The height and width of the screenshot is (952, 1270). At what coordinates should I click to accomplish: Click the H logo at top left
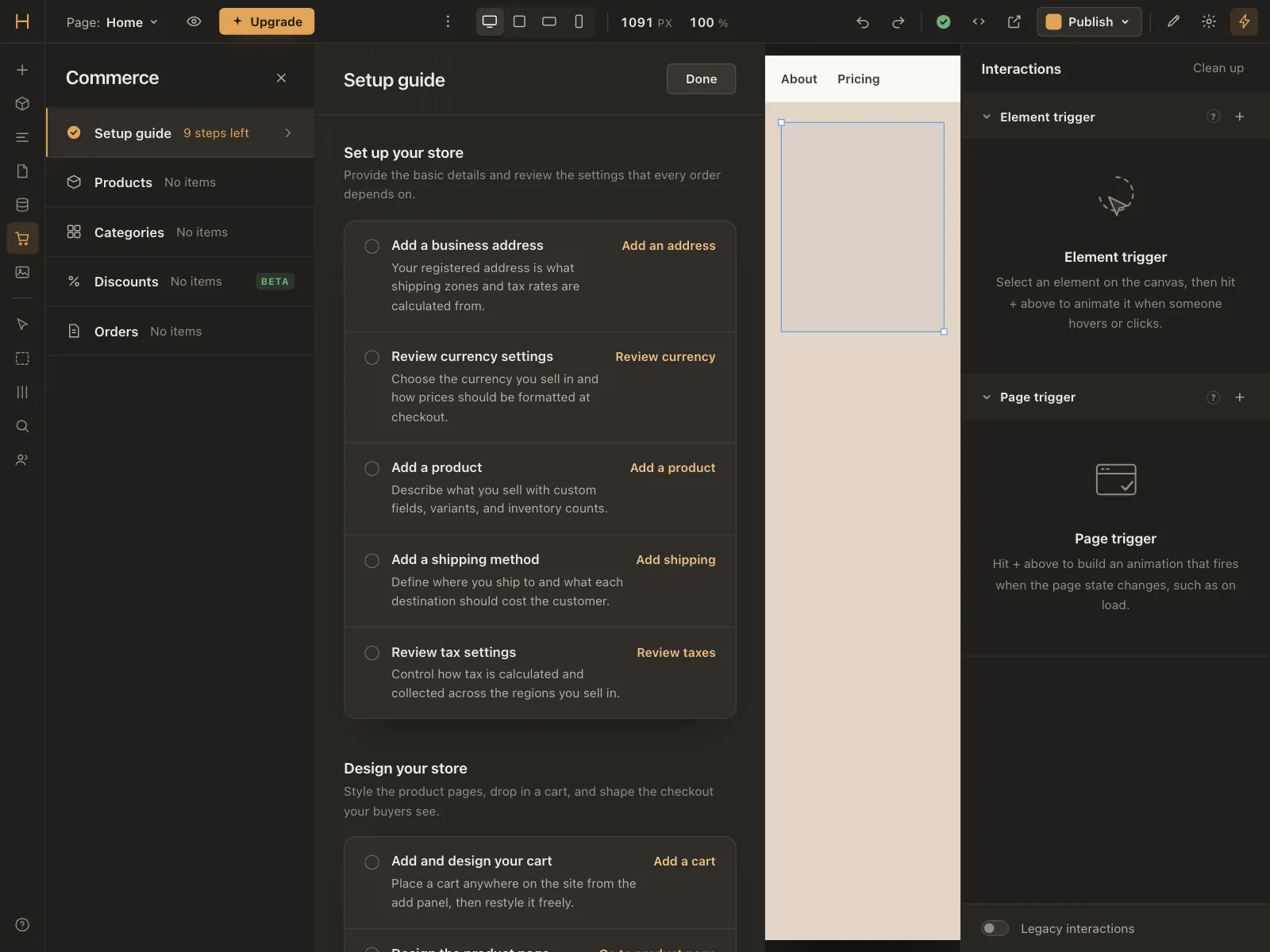(22, 21)
